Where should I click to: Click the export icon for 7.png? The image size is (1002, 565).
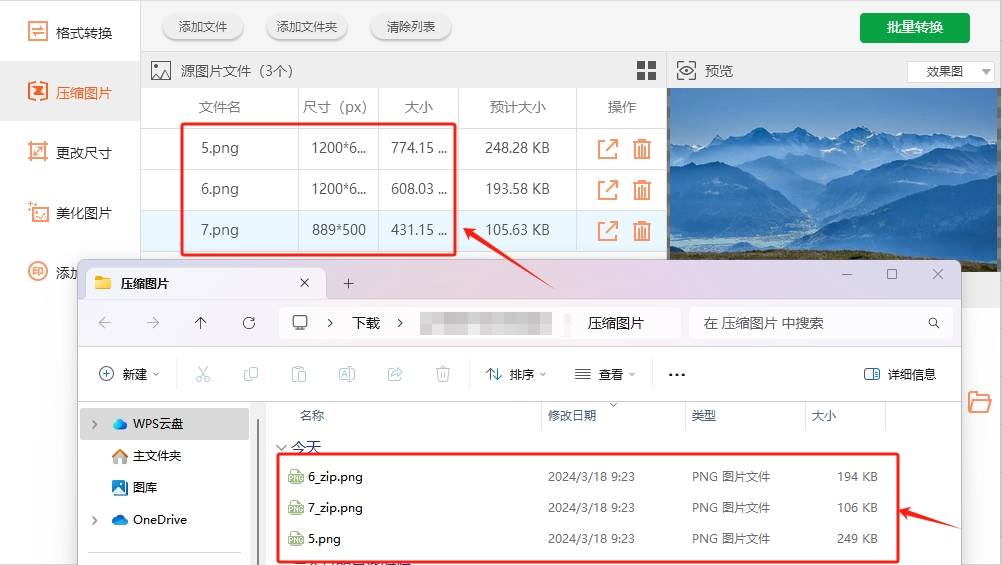(x=607, y=230)
